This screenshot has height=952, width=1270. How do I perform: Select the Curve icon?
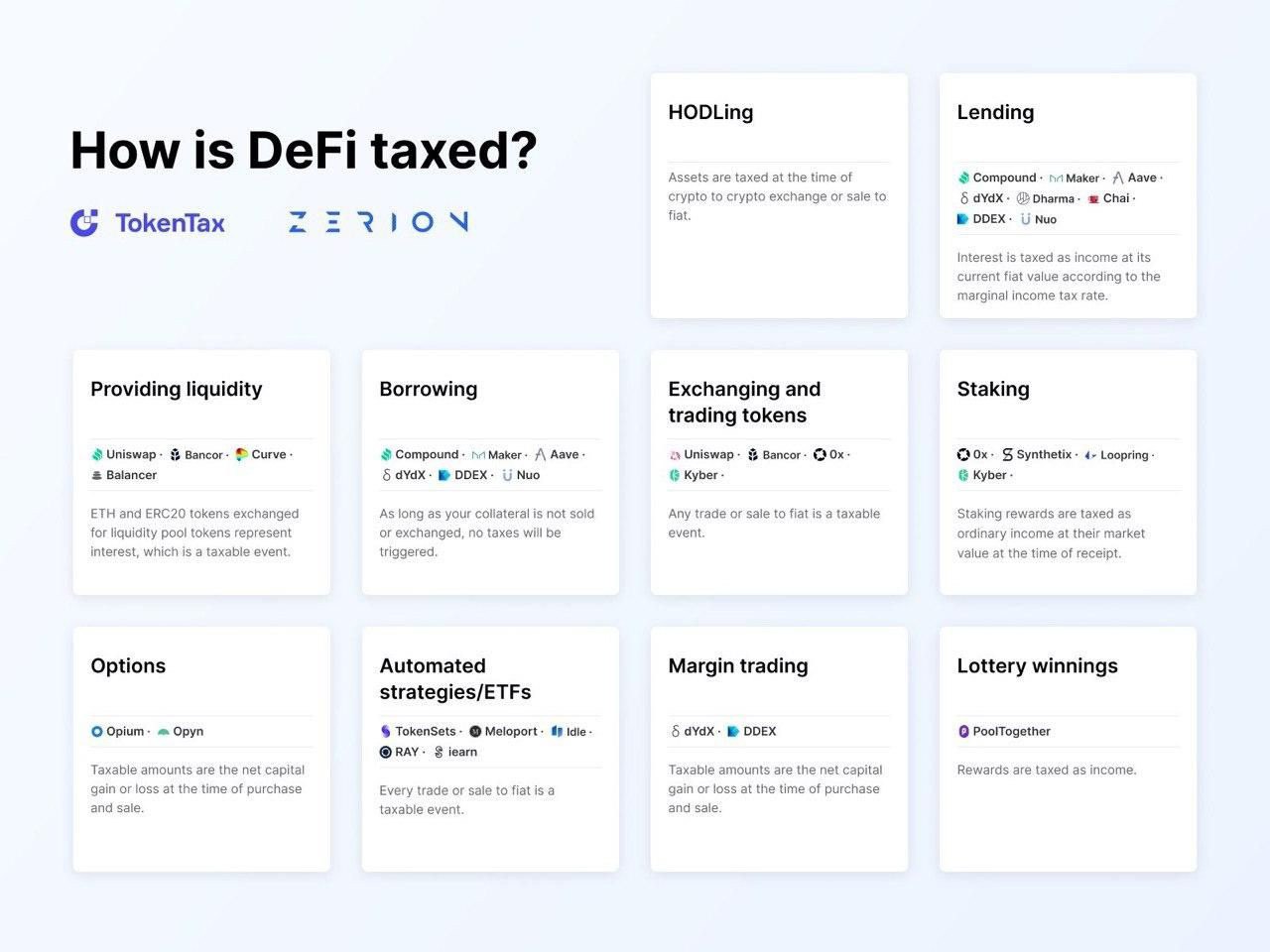241,454
